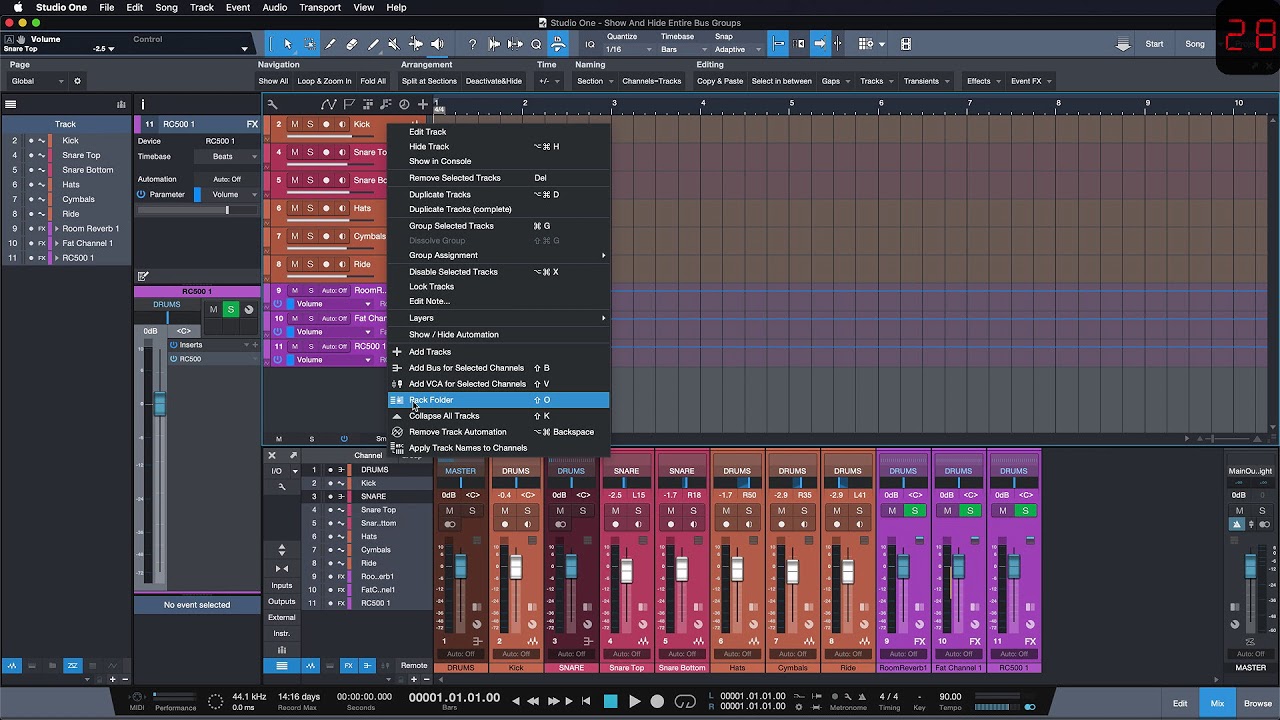
Task: Click the Remote button in console
Action: [414, 665]
